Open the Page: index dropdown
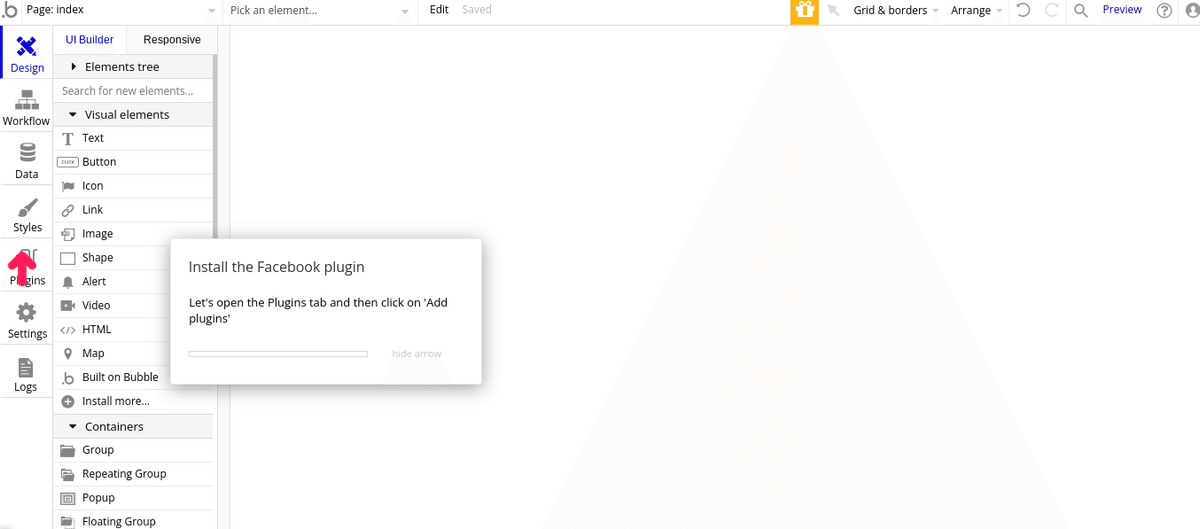This screenshot has width=1200, height=529. coord(120,10)
